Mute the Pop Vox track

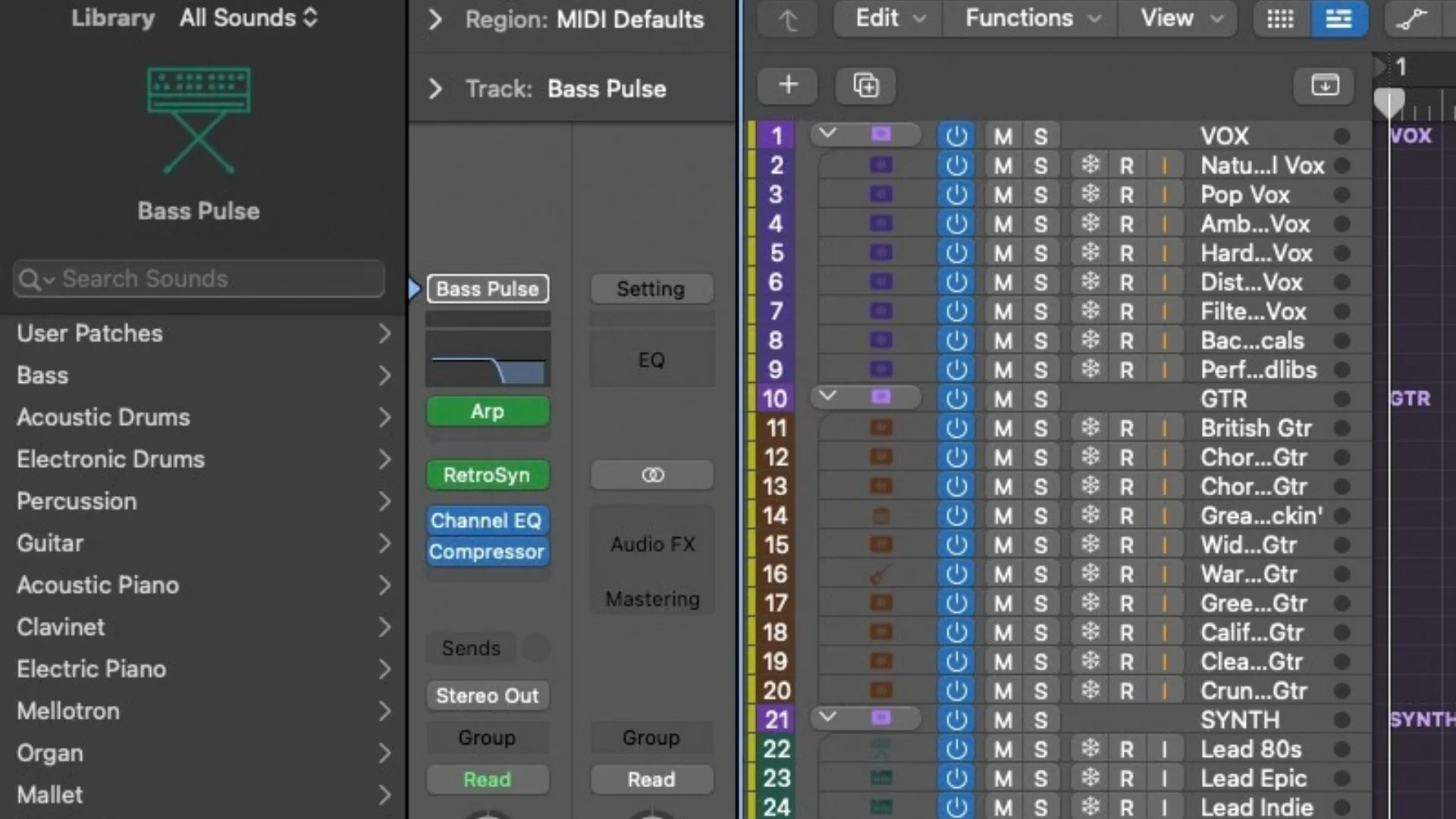point(1003,195)
